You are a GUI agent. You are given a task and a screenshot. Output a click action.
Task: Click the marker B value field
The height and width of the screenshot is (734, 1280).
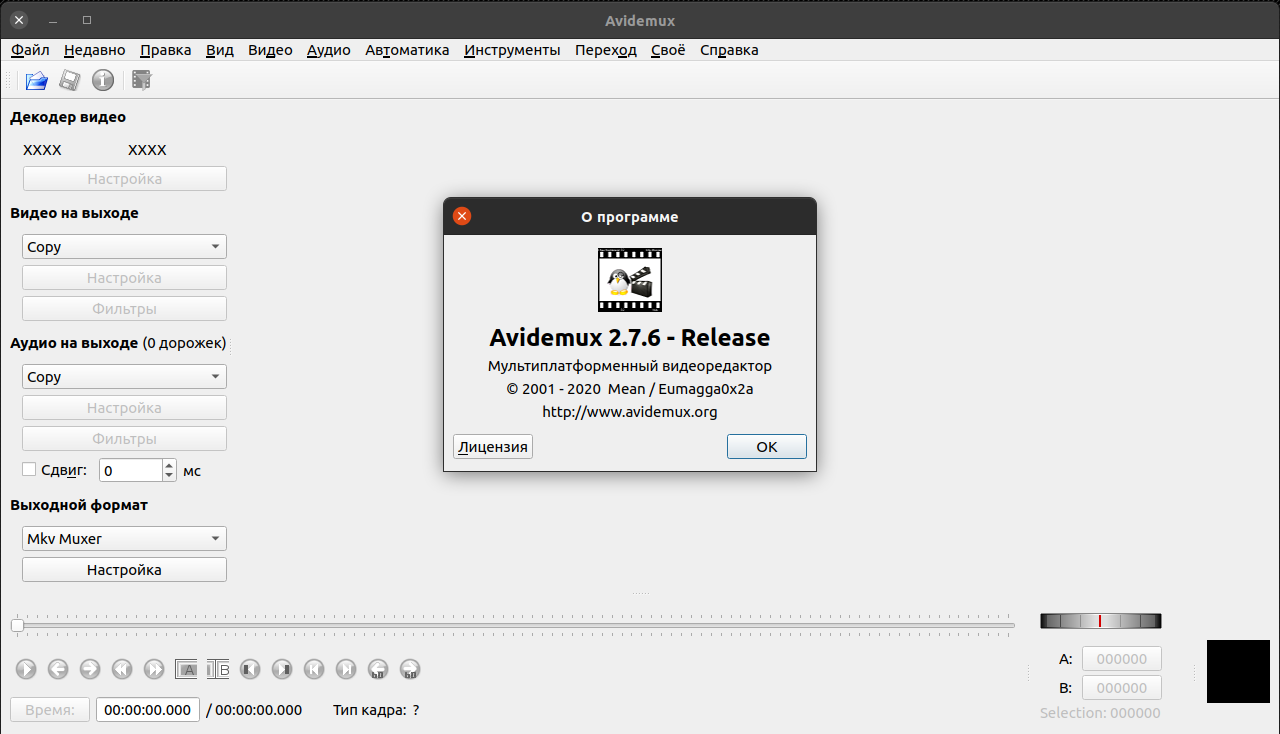pyautogui.click(x=1122, y=688)
